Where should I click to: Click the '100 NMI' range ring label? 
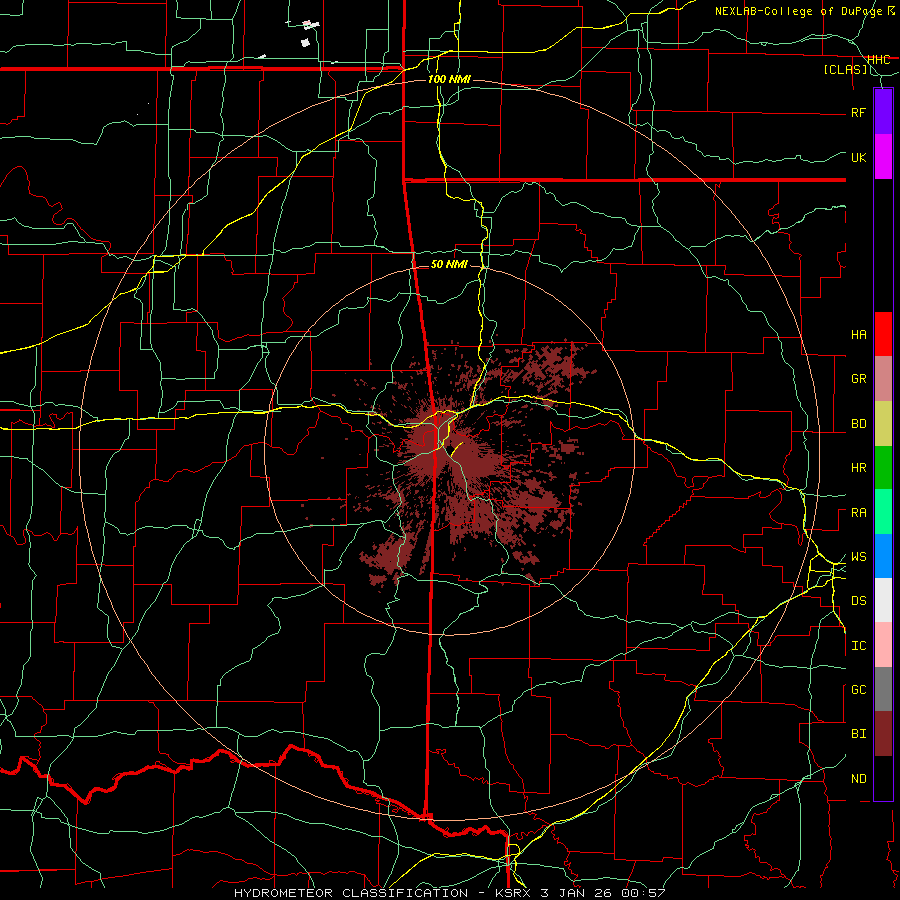click(449, 79)
